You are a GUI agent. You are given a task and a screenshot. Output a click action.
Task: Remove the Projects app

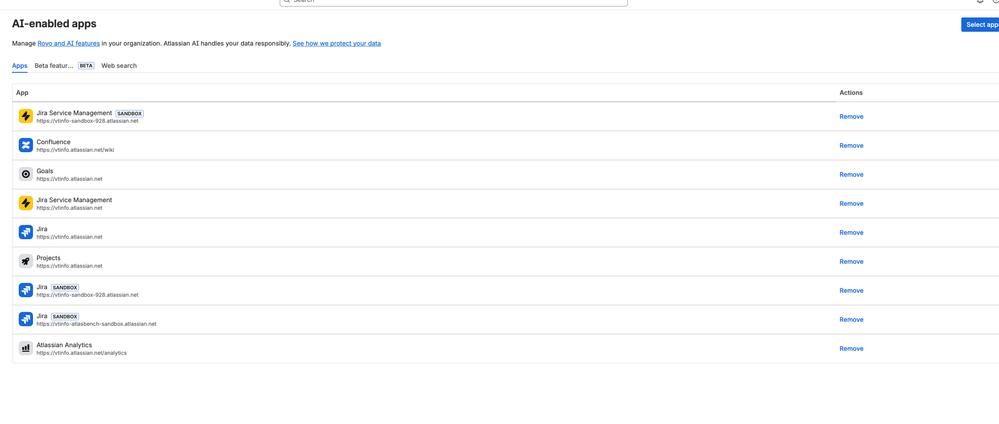851,261
